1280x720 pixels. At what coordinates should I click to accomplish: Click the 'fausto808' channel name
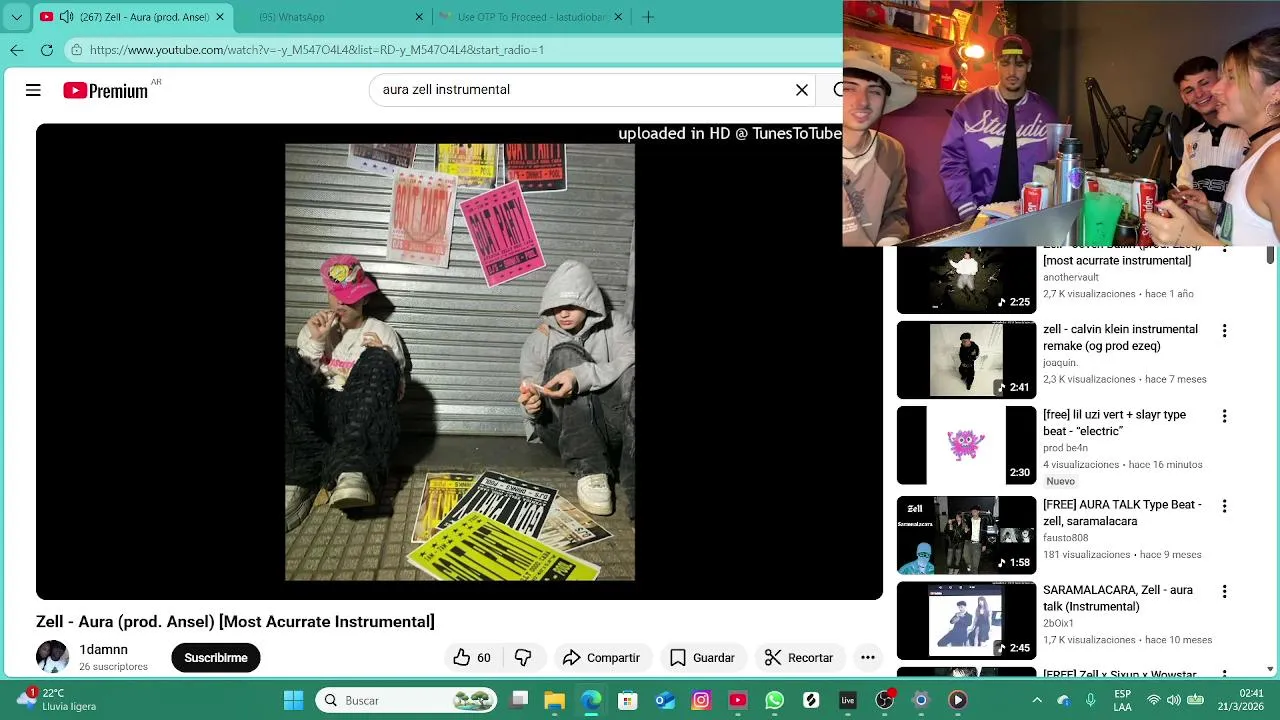coord(1065,538)
